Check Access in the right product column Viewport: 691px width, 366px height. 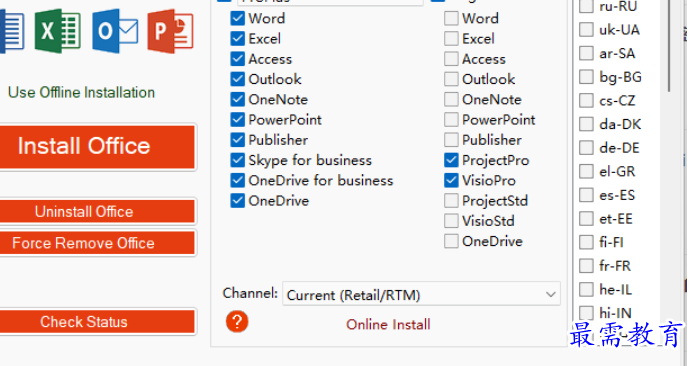(451, 59)
